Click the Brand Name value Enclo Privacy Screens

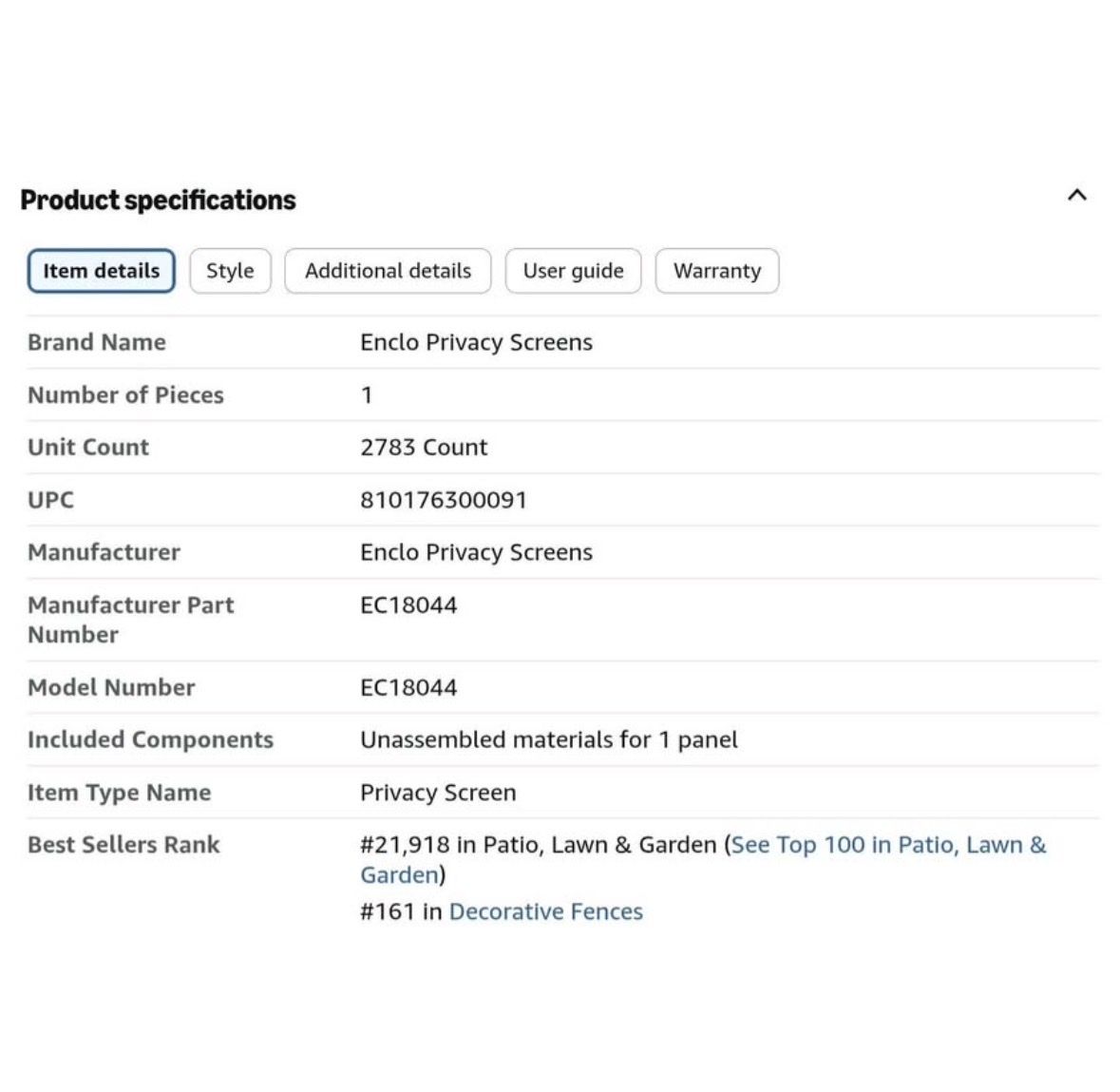[x=477, y=342]
